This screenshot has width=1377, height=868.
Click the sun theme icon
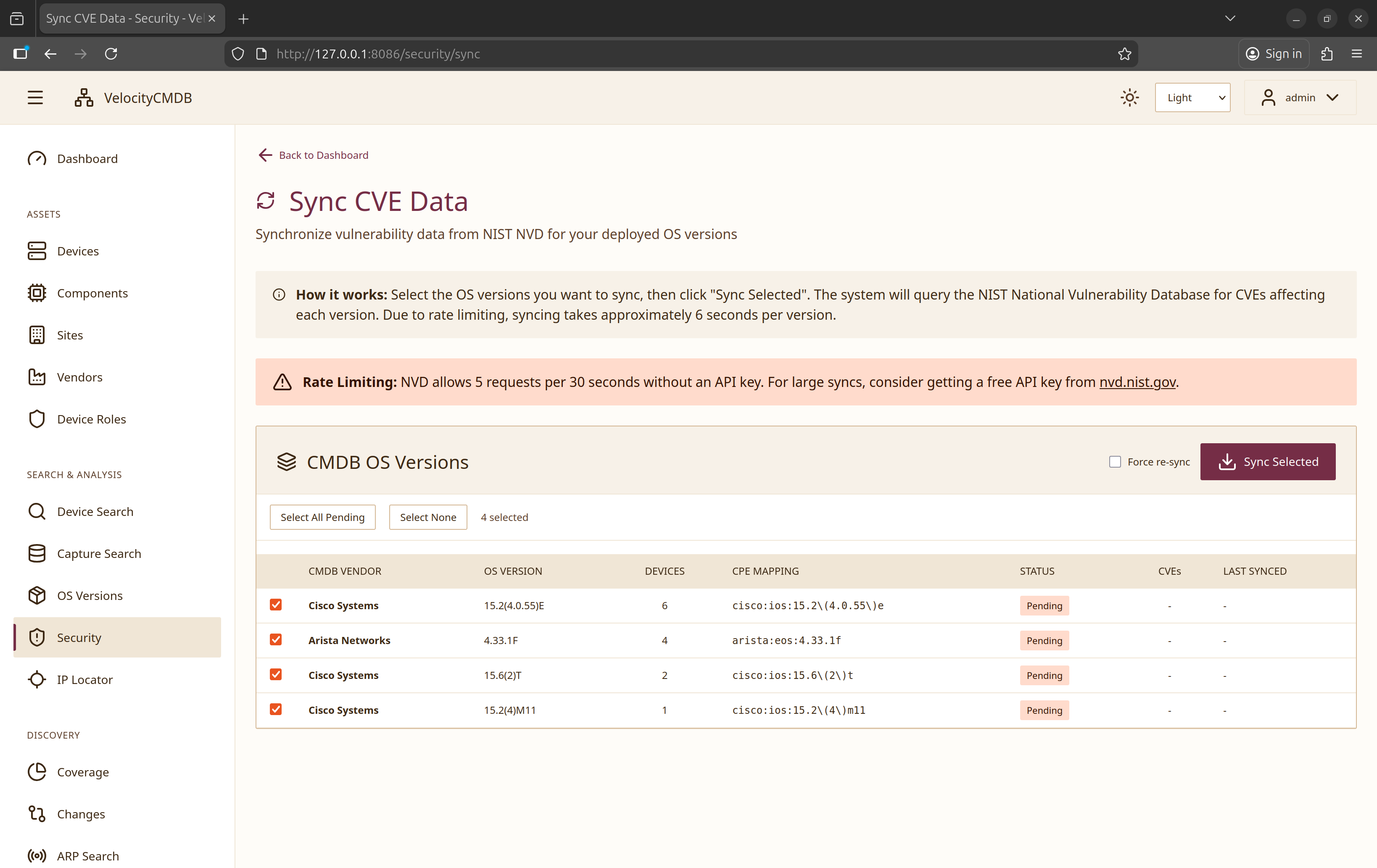1129,98
